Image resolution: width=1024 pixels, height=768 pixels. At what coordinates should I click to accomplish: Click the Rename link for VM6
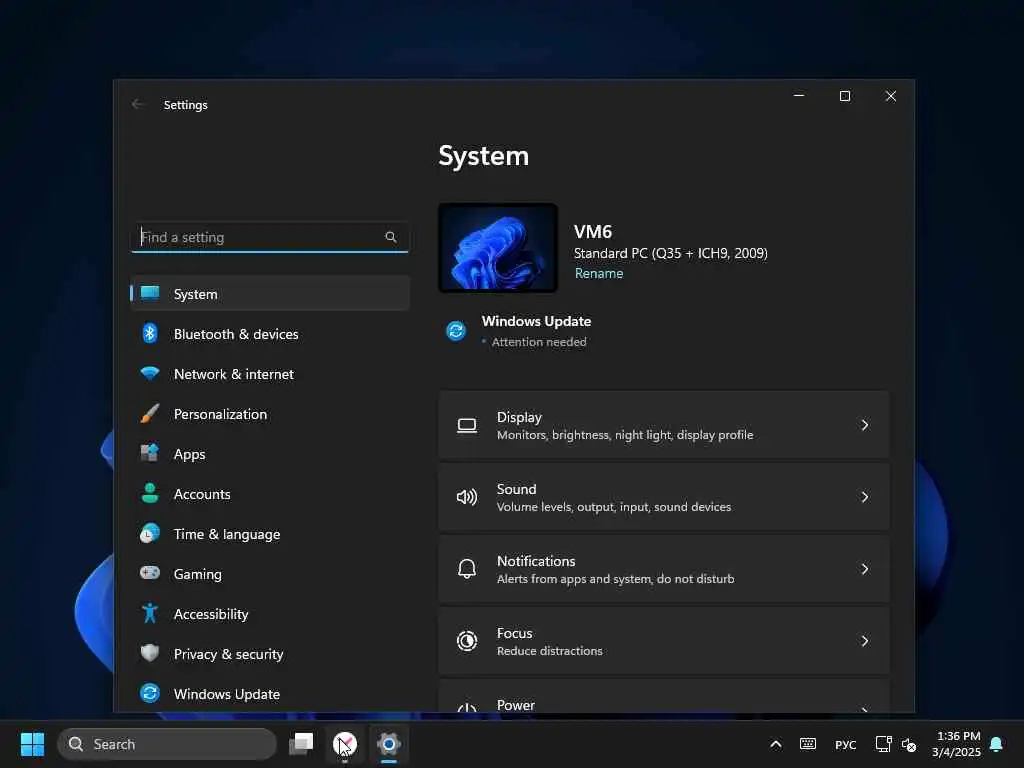(x=599, y=273)
